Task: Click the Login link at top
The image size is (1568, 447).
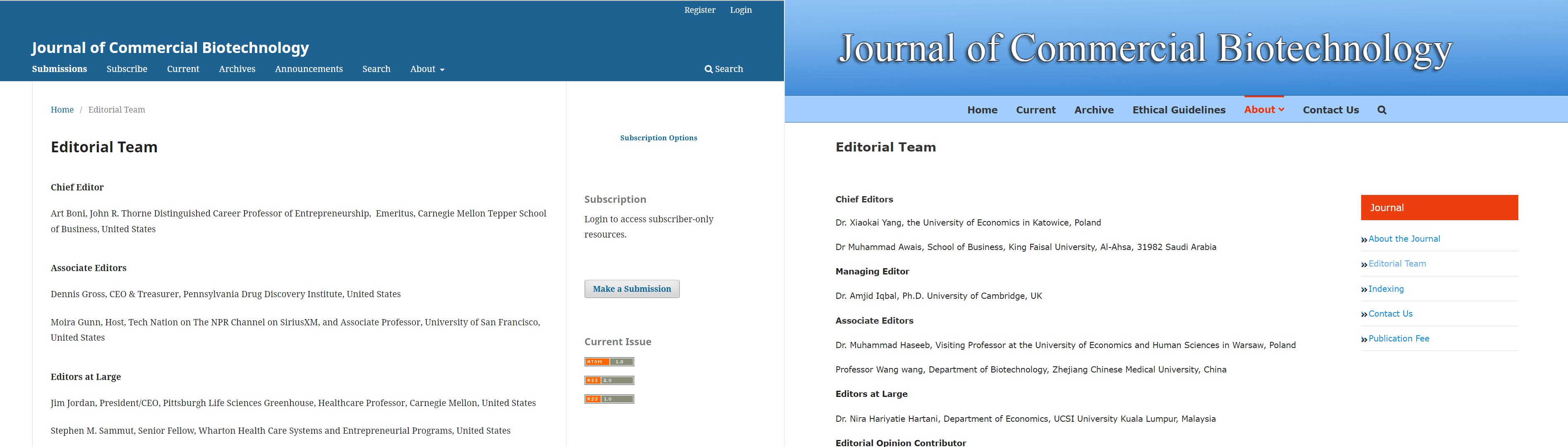Action: pos(741,10)
